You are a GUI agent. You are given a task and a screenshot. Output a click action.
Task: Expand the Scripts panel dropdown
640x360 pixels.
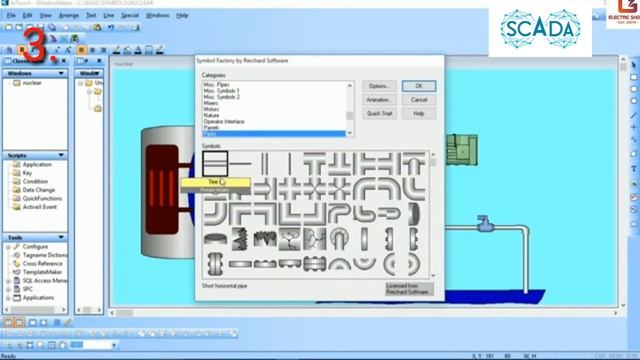point(61,156)
